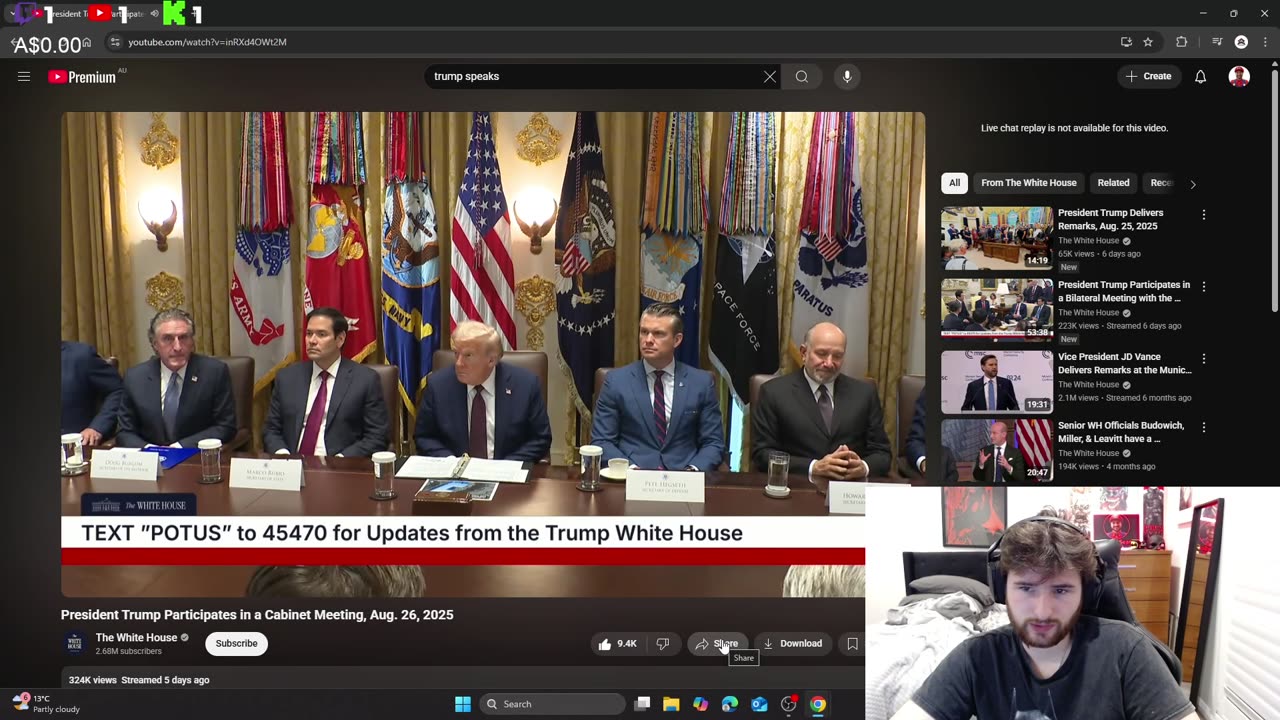Open the Senior WH Officials 20:47 thumbnail

click(997, 451)
